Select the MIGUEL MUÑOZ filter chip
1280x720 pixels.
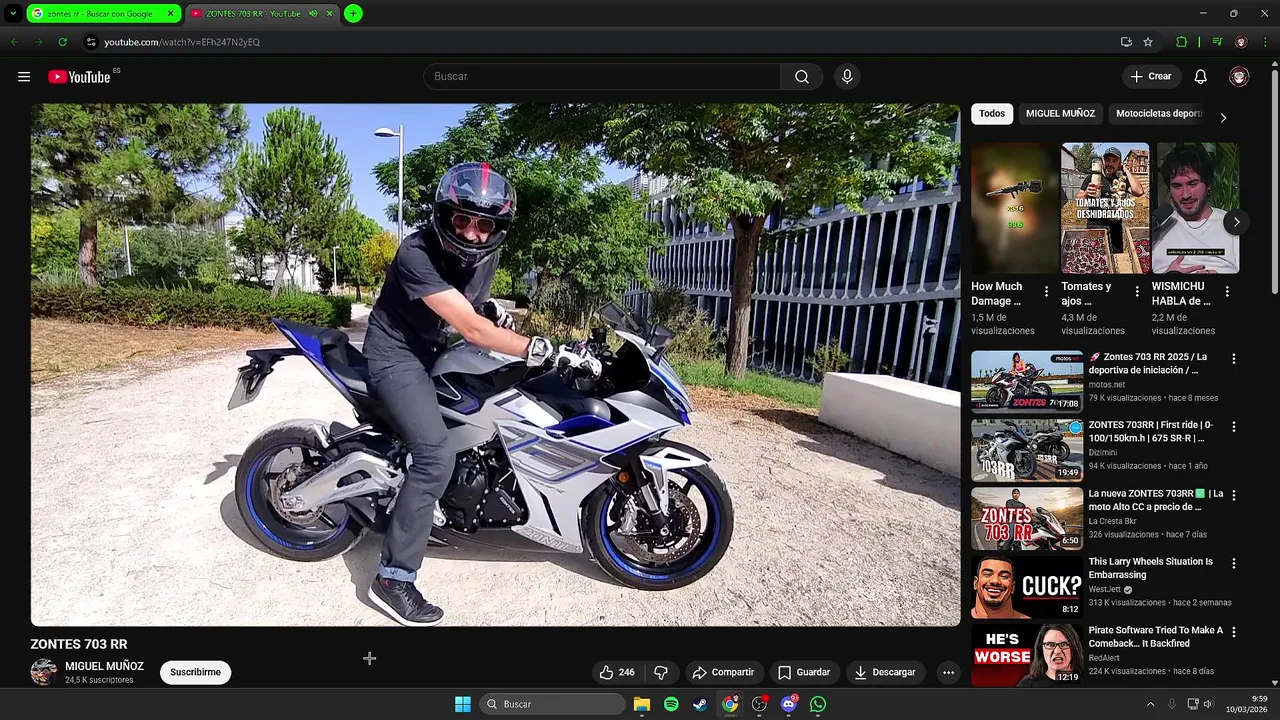[1060, 114]
